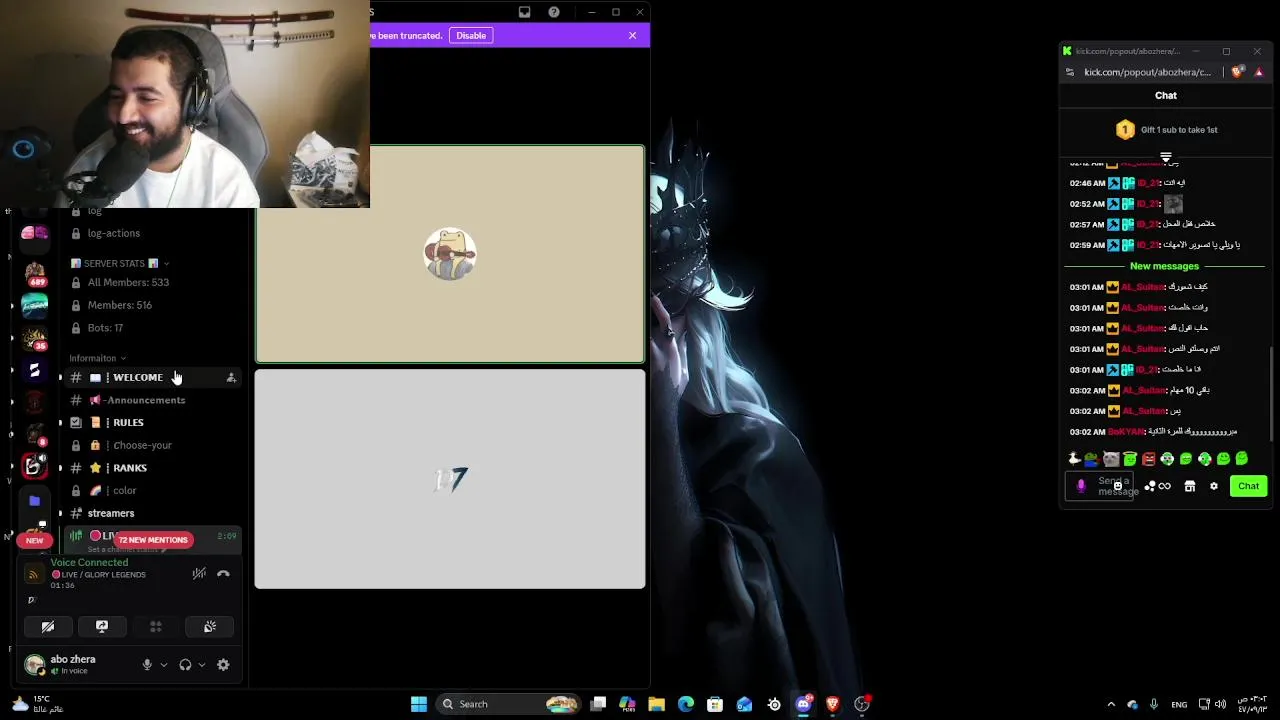Click the ENG language indicator
The image size is (1280, 720).
1179,704
